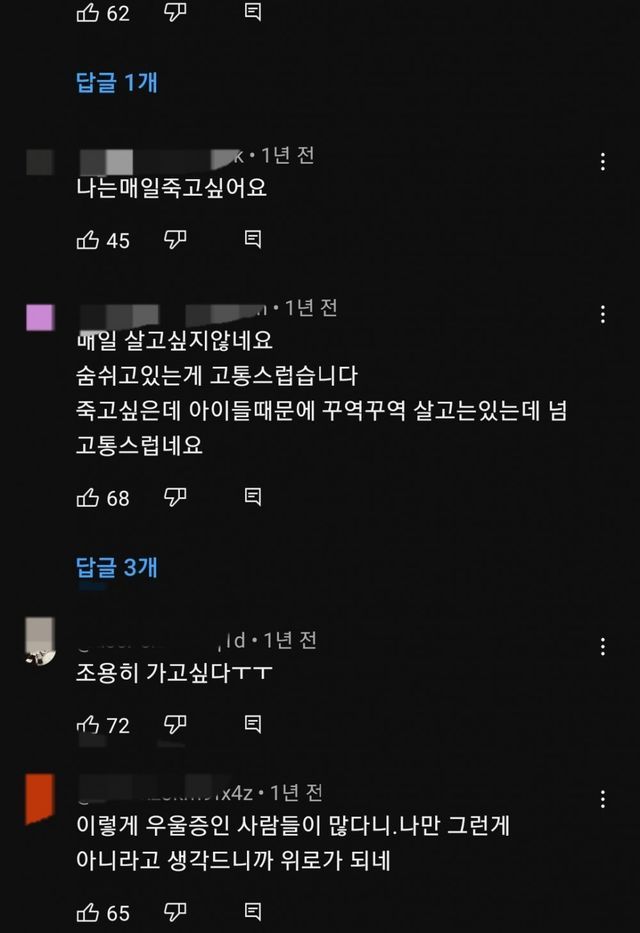Screen dimensions: 640x933
Task: Like the comment '조용히 가고싶다ㅜㅜ'
Action: tap(87, 725)
